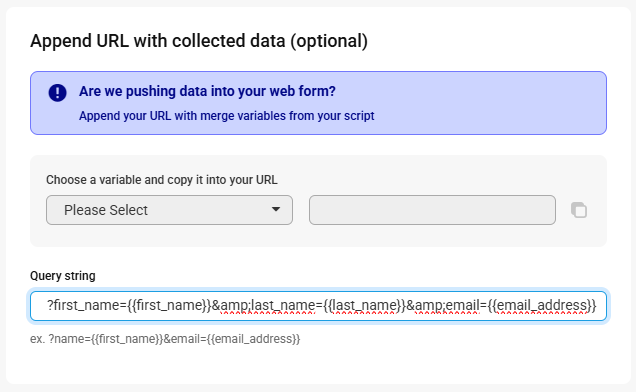The height and width of the screenshot is (392, 636).
Task: Place the cursor at ?first_name in the Query string input
Action: point(86,305)
